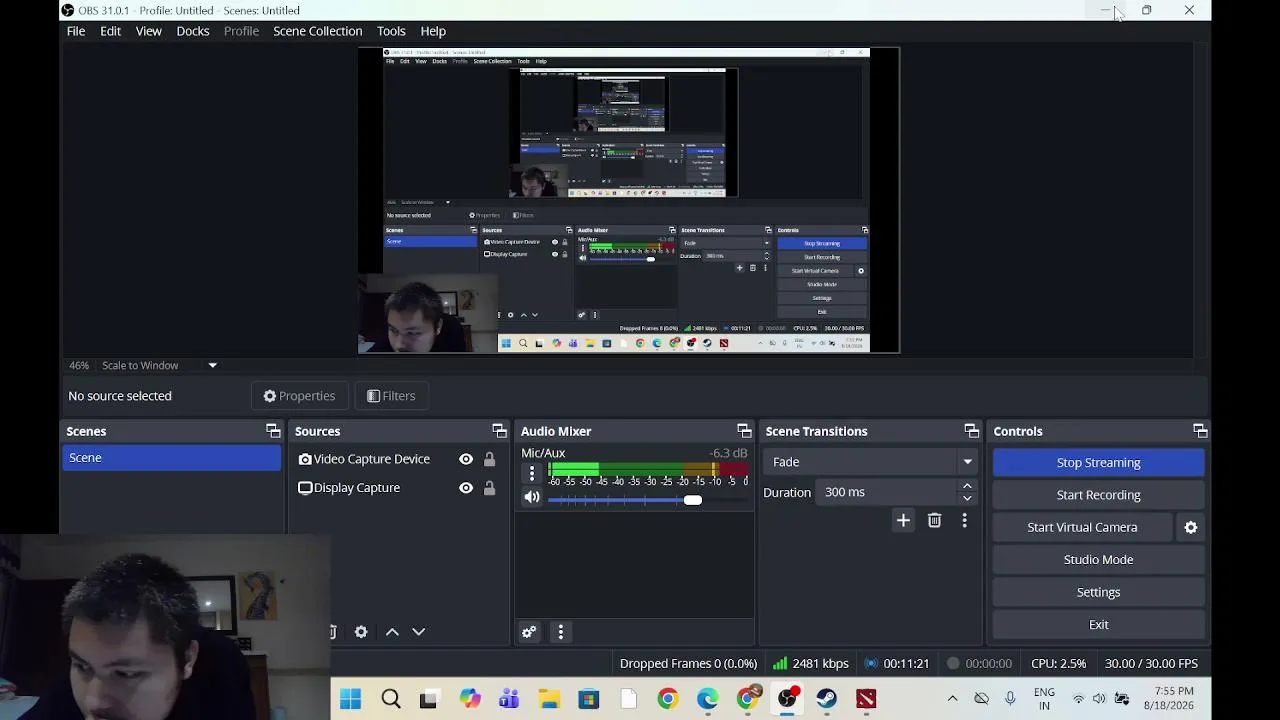
Task: Click the stream time 00:11:21 in status bar
Action: [x=906, y=663]
